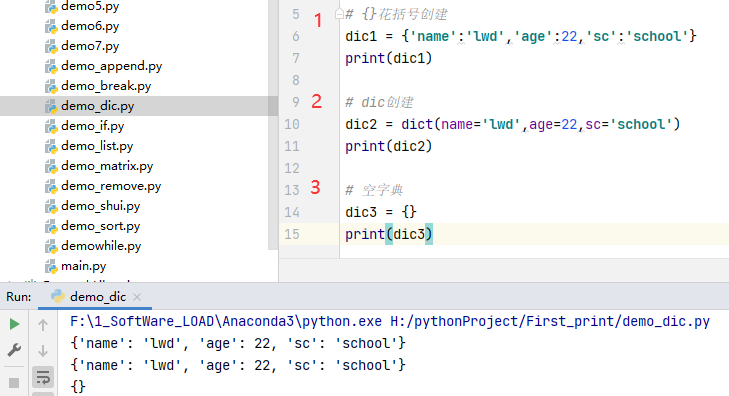Place cursor on dic2 = dict(...) line
This screenshot has height=396, width=729.
pyautogui.click(x=512, y=124)
